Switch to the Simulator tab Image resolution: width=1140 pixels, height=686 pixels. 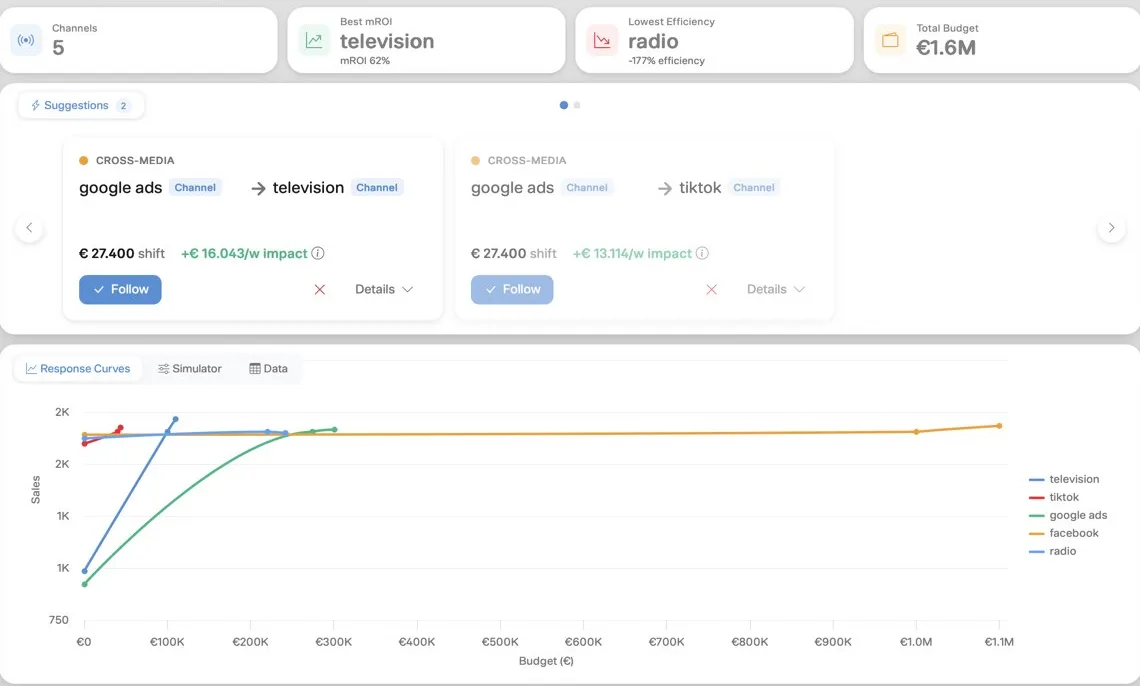[190, 368]
